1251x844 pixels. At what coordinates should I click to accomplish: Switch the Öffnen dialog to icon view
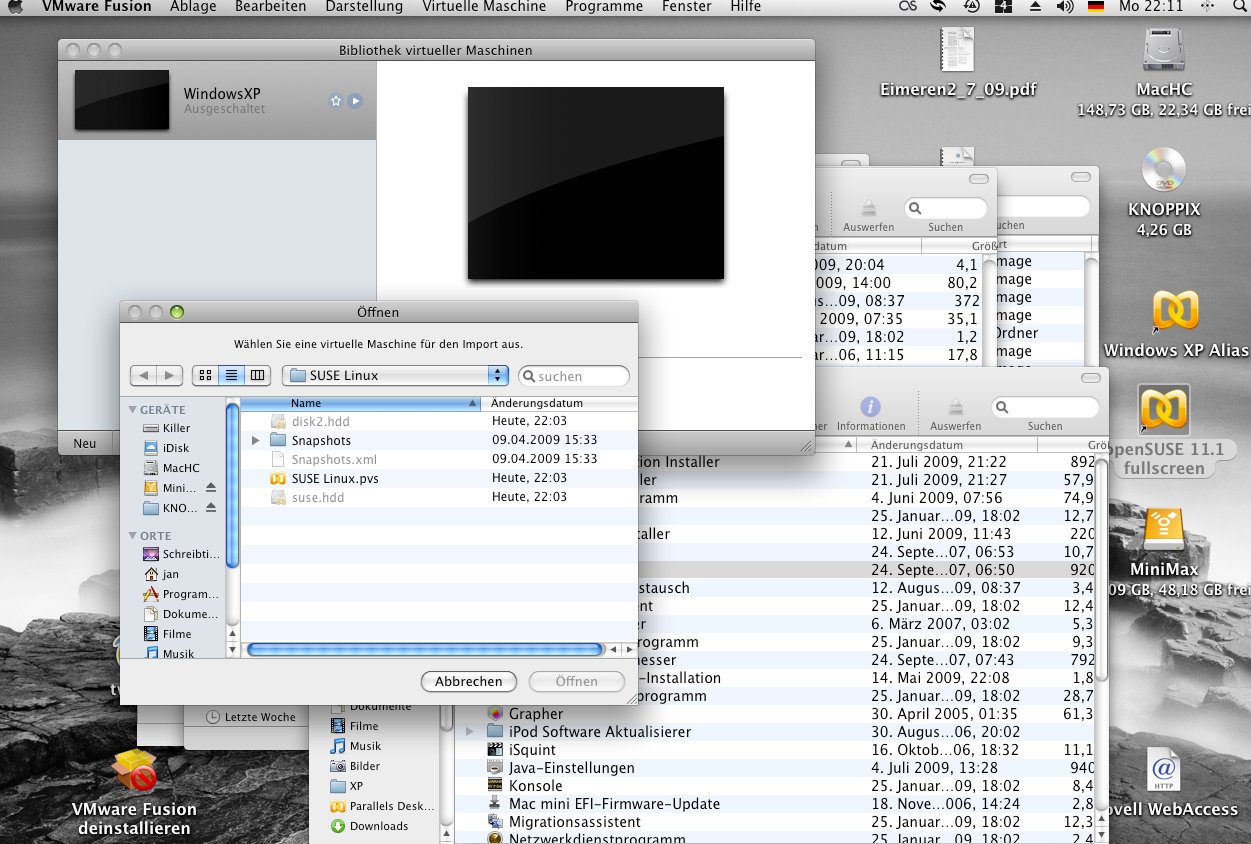[205, 375]
